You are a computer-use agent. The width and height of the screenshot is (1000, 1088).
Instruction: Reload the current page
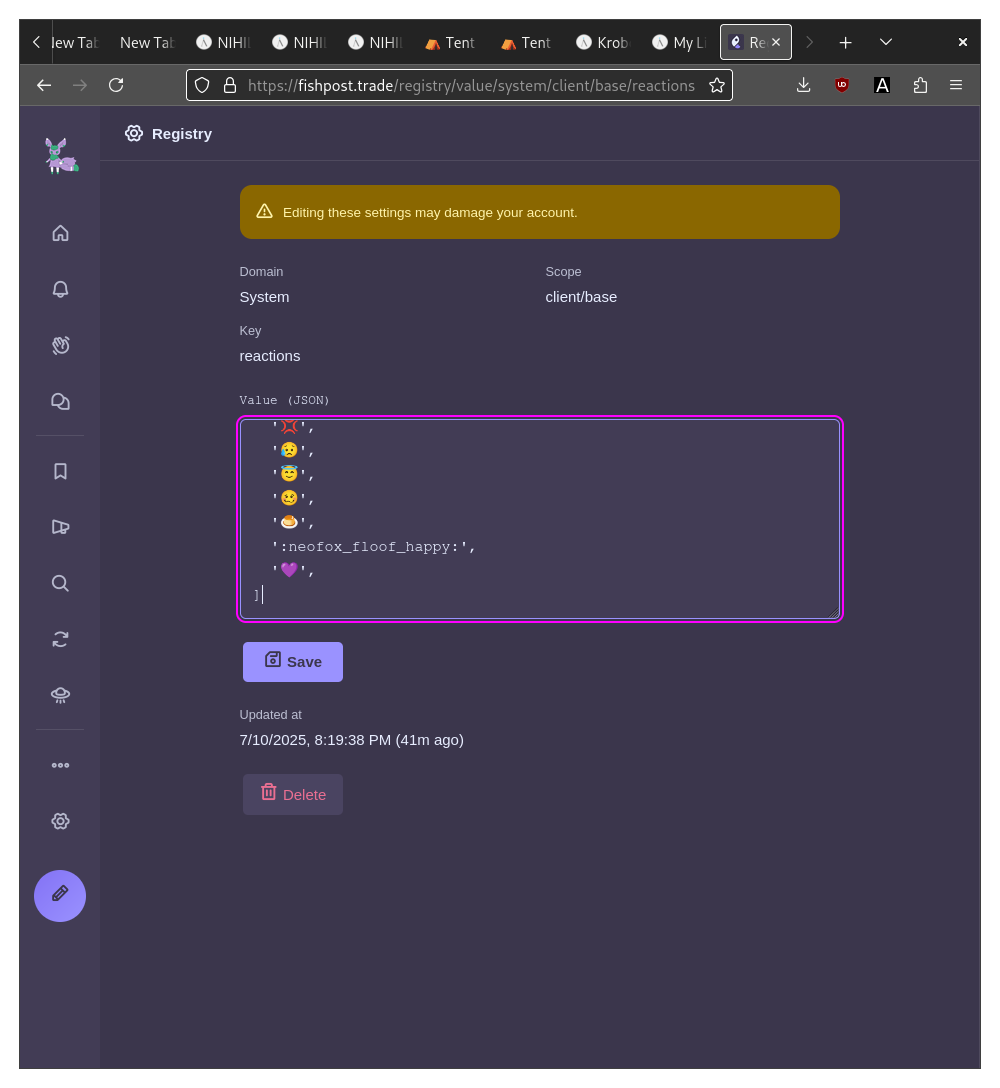point(116,85)
